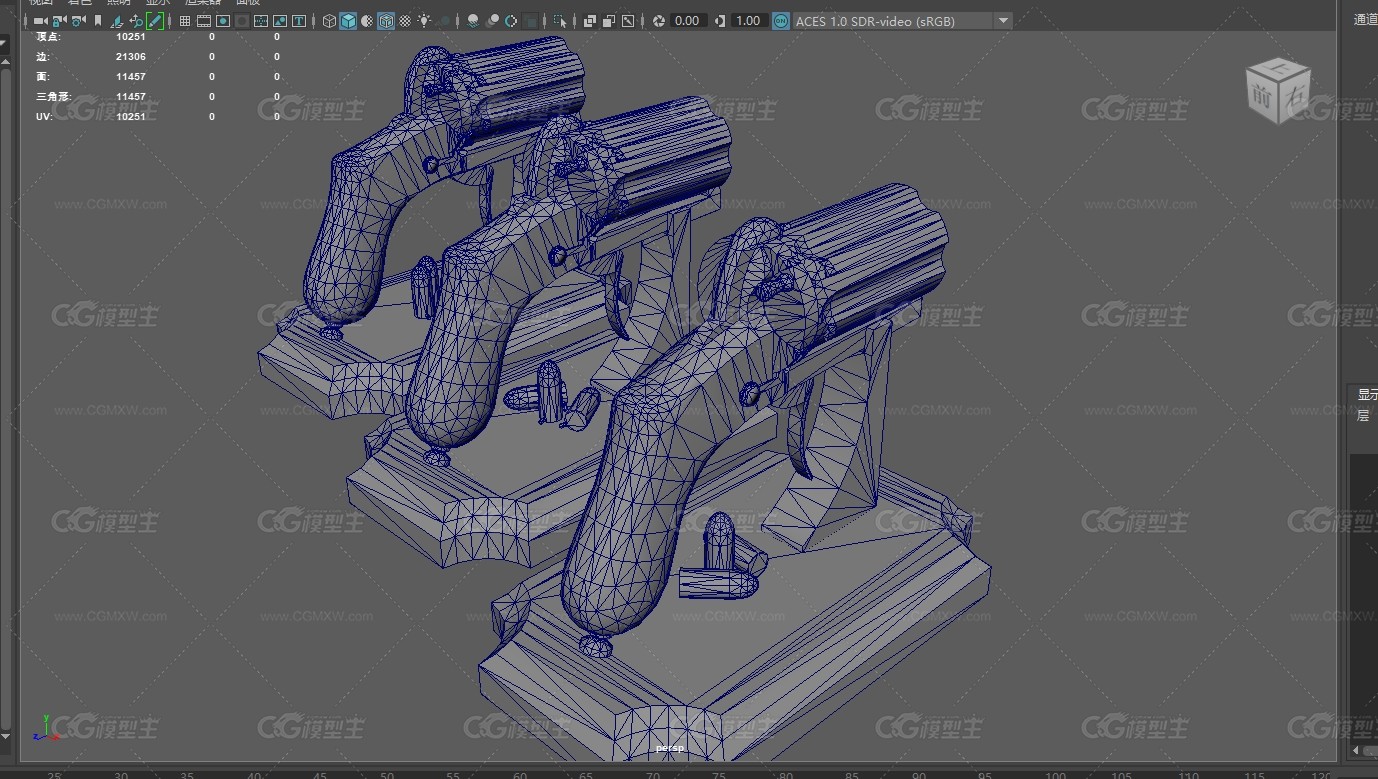Open the ACES 1.0 SDR-video color dropdown
The image size is (1378, 779).
pyautogui.click(x=902, y=20)
